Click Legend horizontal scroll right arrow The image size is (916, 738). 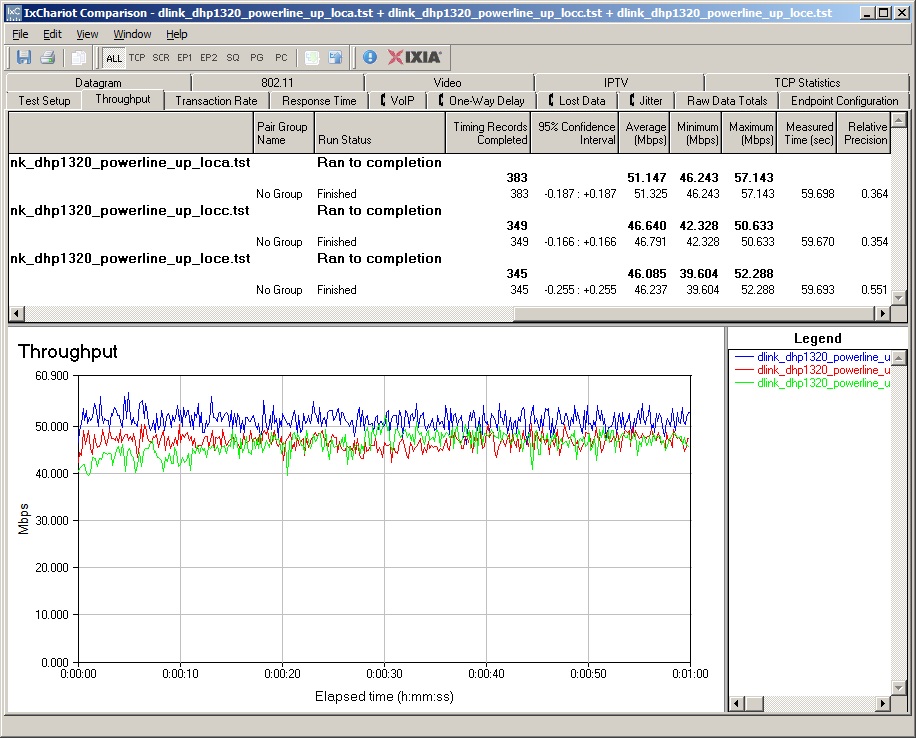click(883, 704)
